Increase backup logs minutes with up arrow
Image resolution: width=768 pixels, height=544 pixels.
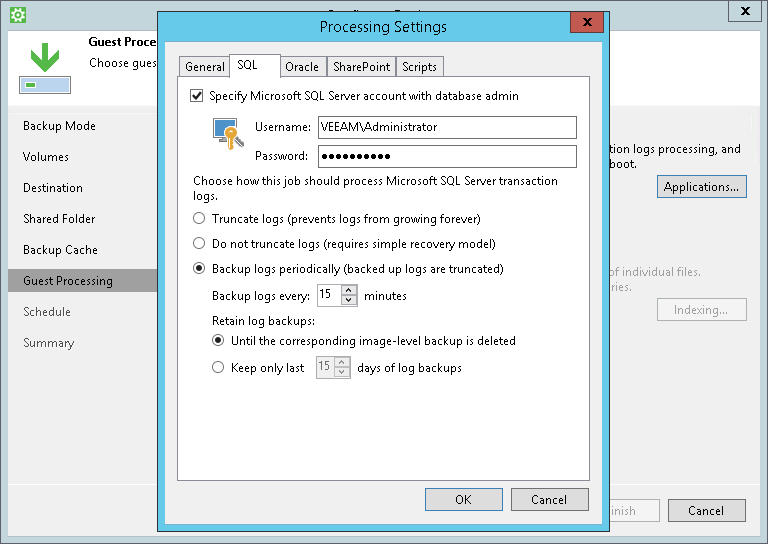click(349, 290)
